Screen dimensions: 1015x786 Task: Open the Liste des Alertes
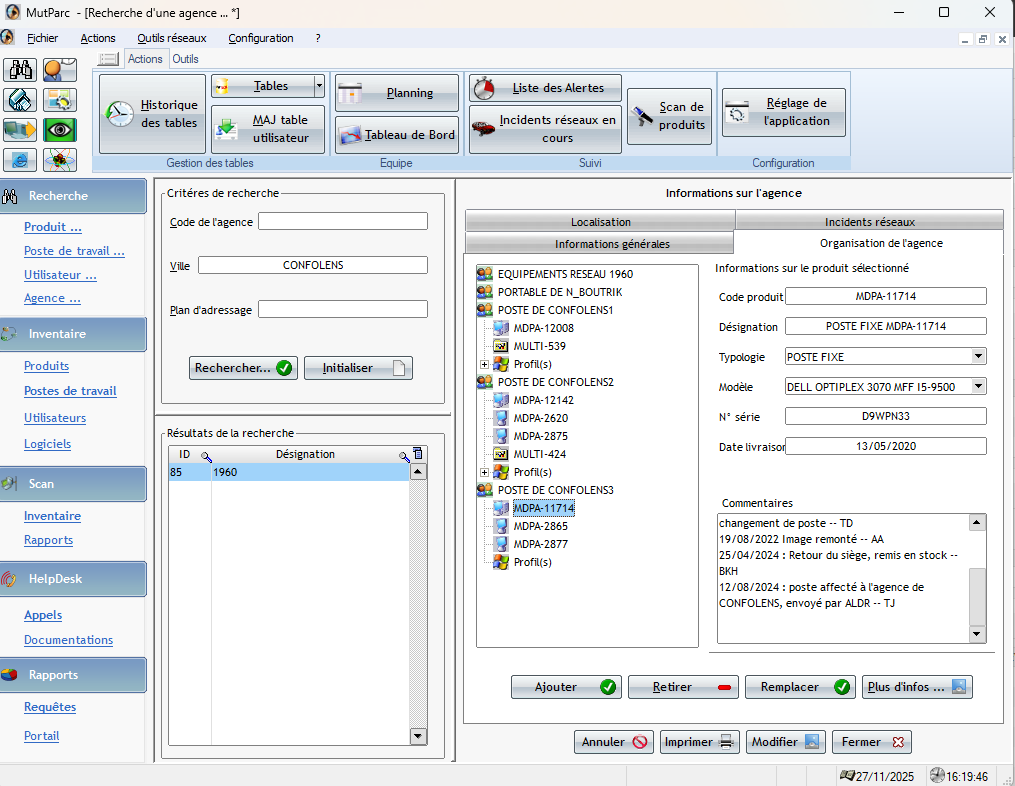coord(545,88)
